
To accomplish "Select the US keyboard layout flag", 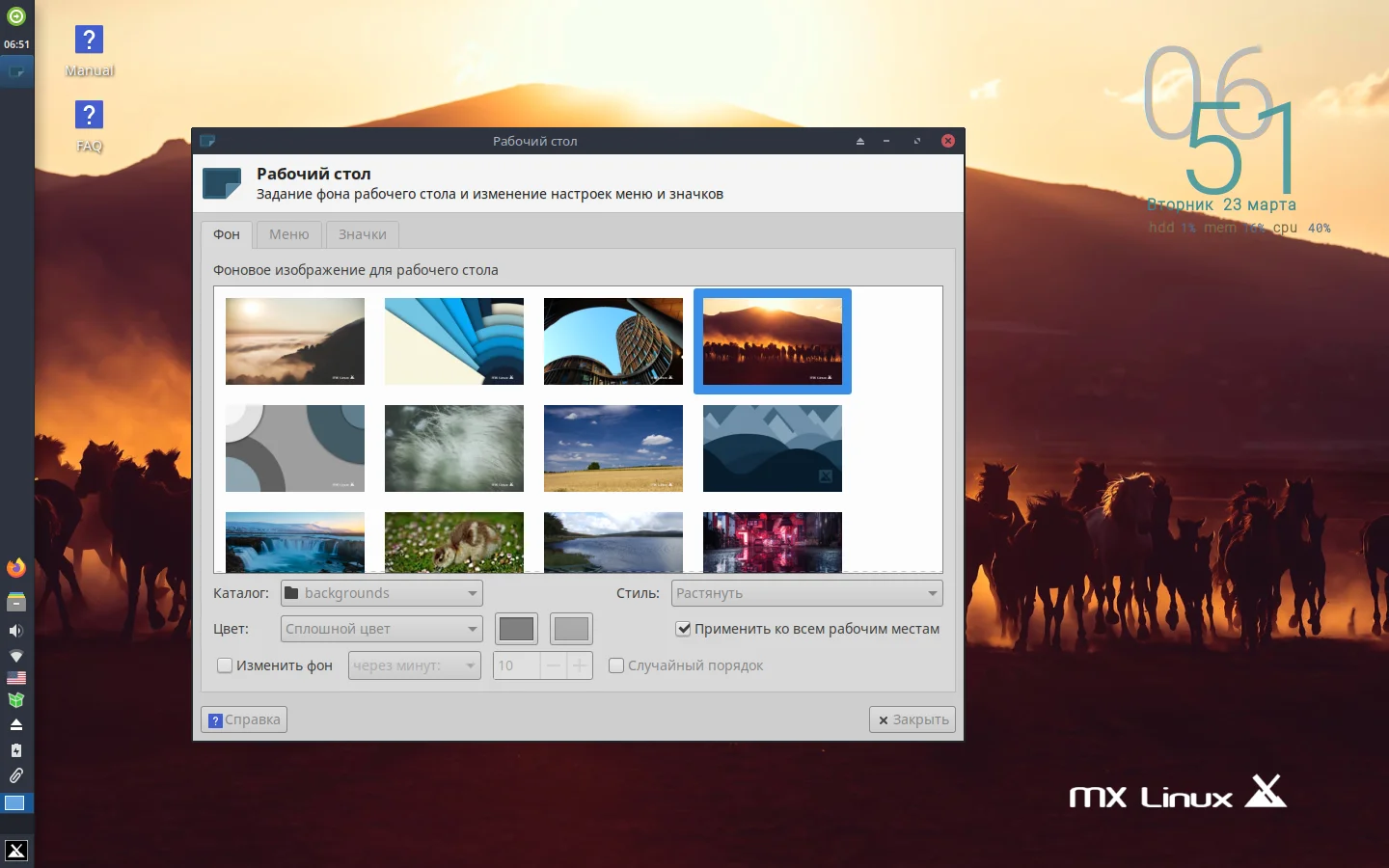I will pyautogui.click(x=15, y=677).
